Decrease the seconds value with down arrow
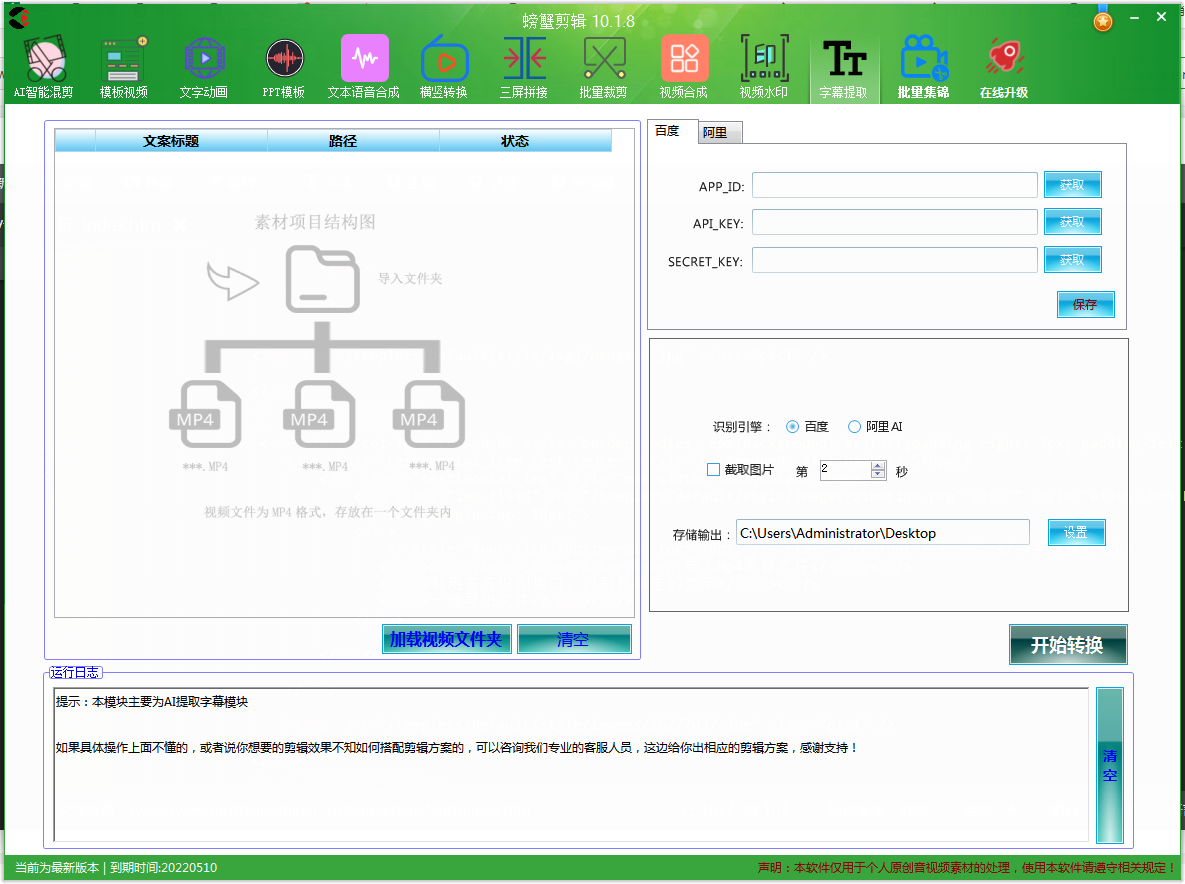The width and height of the screenshot is (1185, 884). (875, 474)
